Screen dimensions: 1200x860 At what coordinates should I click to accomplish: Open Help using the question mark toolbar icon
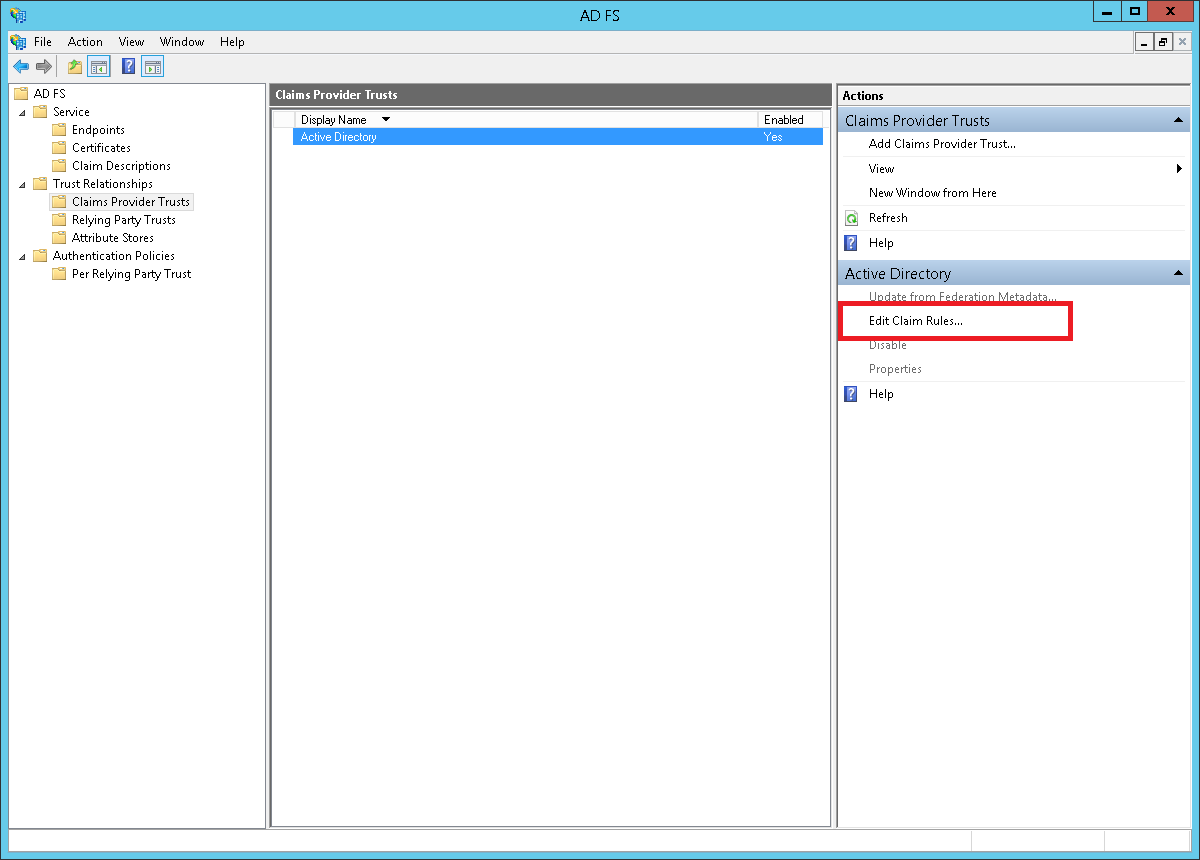(127, 66)
